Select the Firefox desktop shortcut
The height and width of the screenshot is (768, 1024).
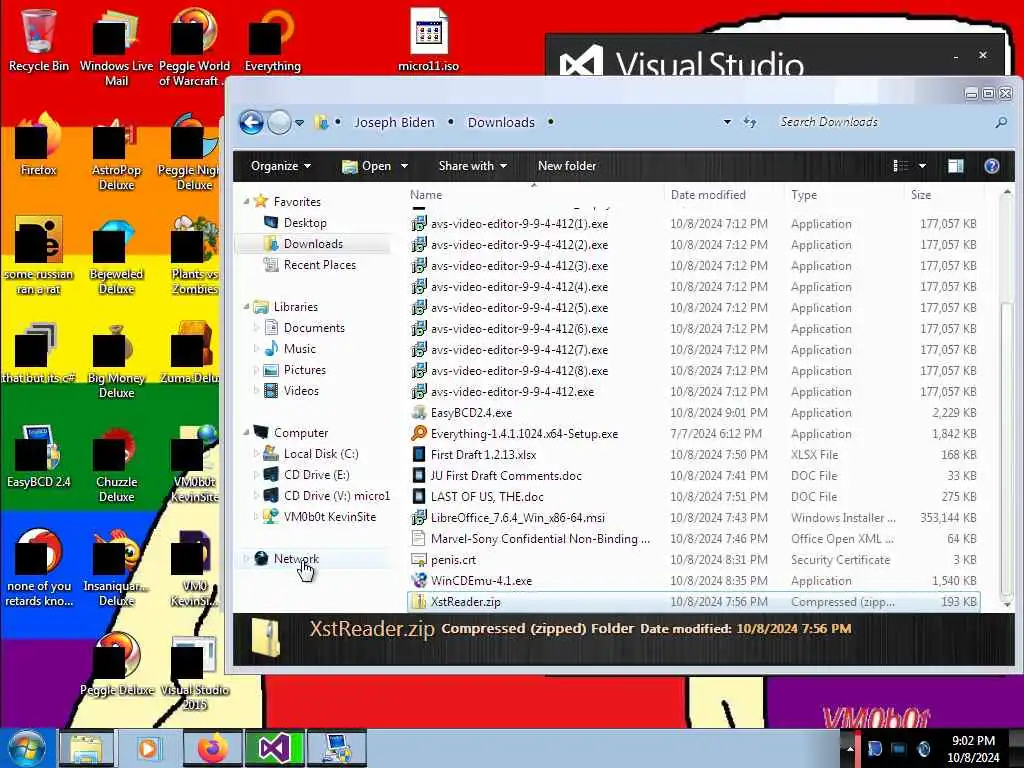(x=39, y=145)
